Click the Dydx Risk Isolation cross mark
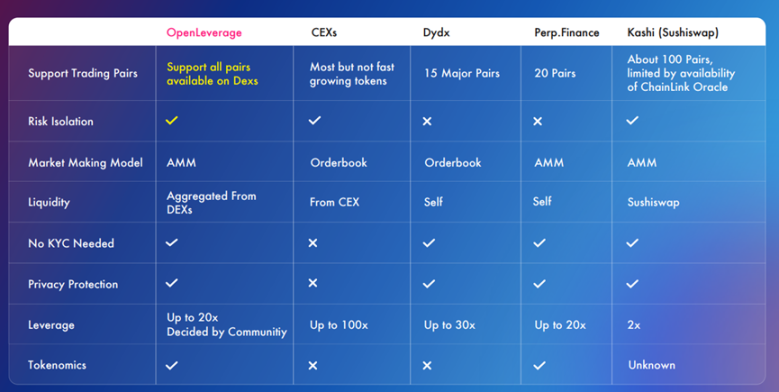Viewport: 779px width, 392px height. [427, 121]
